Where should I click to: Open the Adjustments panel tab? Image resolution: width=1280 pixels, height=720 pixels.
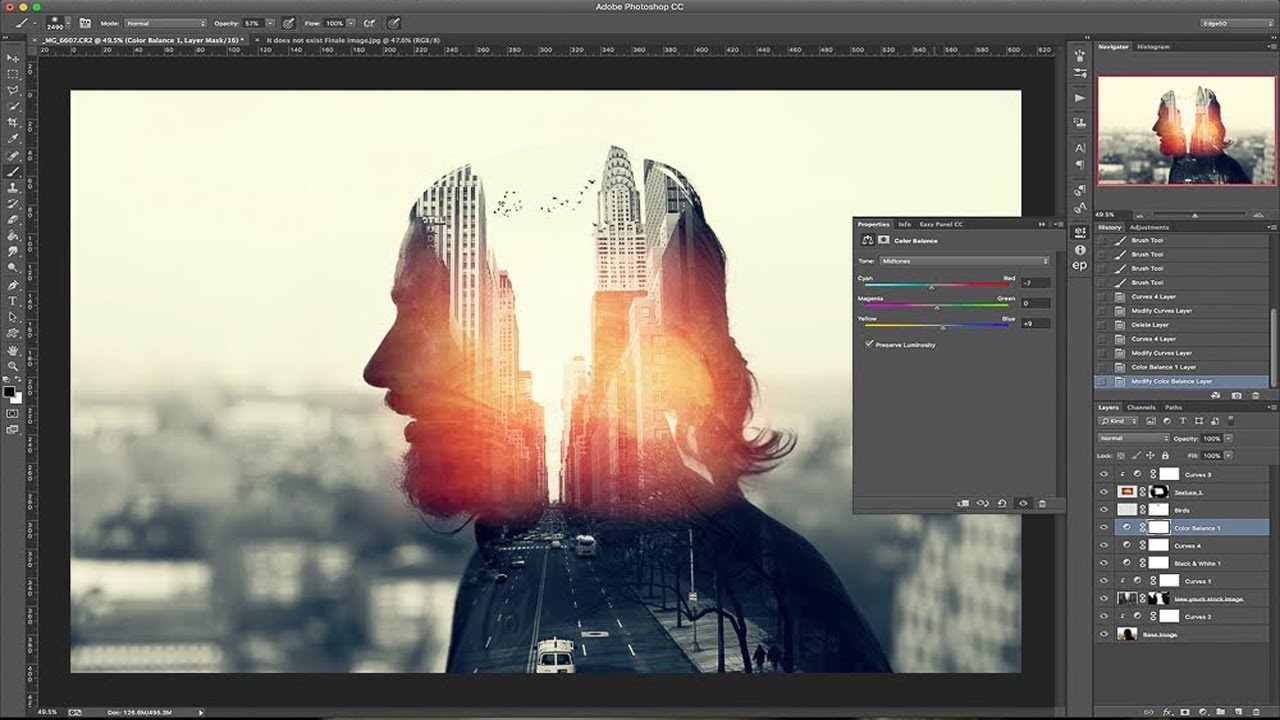click(1149, 227)
